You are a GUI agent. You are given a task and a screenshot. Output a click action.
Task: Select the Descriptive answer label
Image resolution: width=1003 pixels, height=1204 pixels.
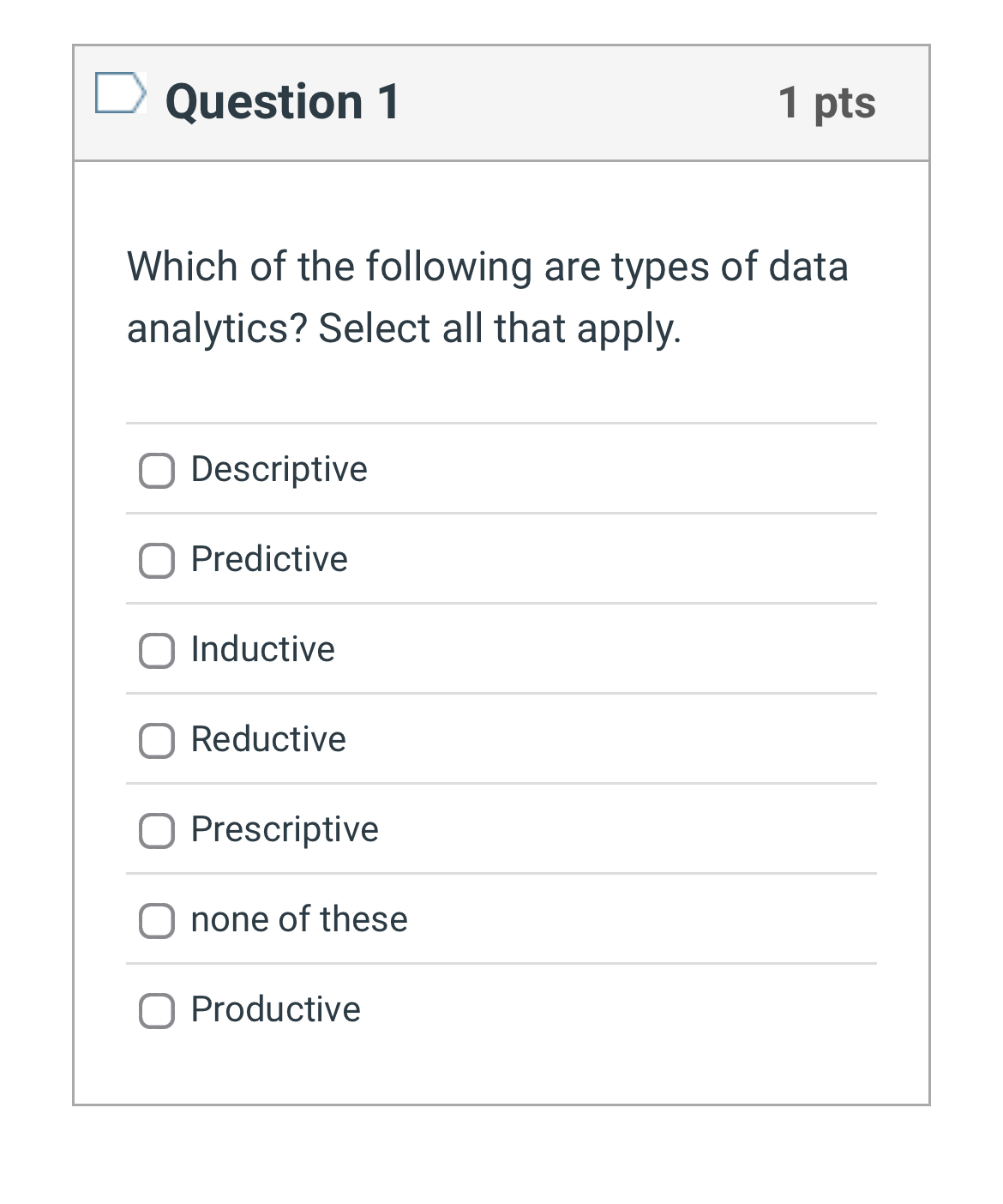point(278,469)
